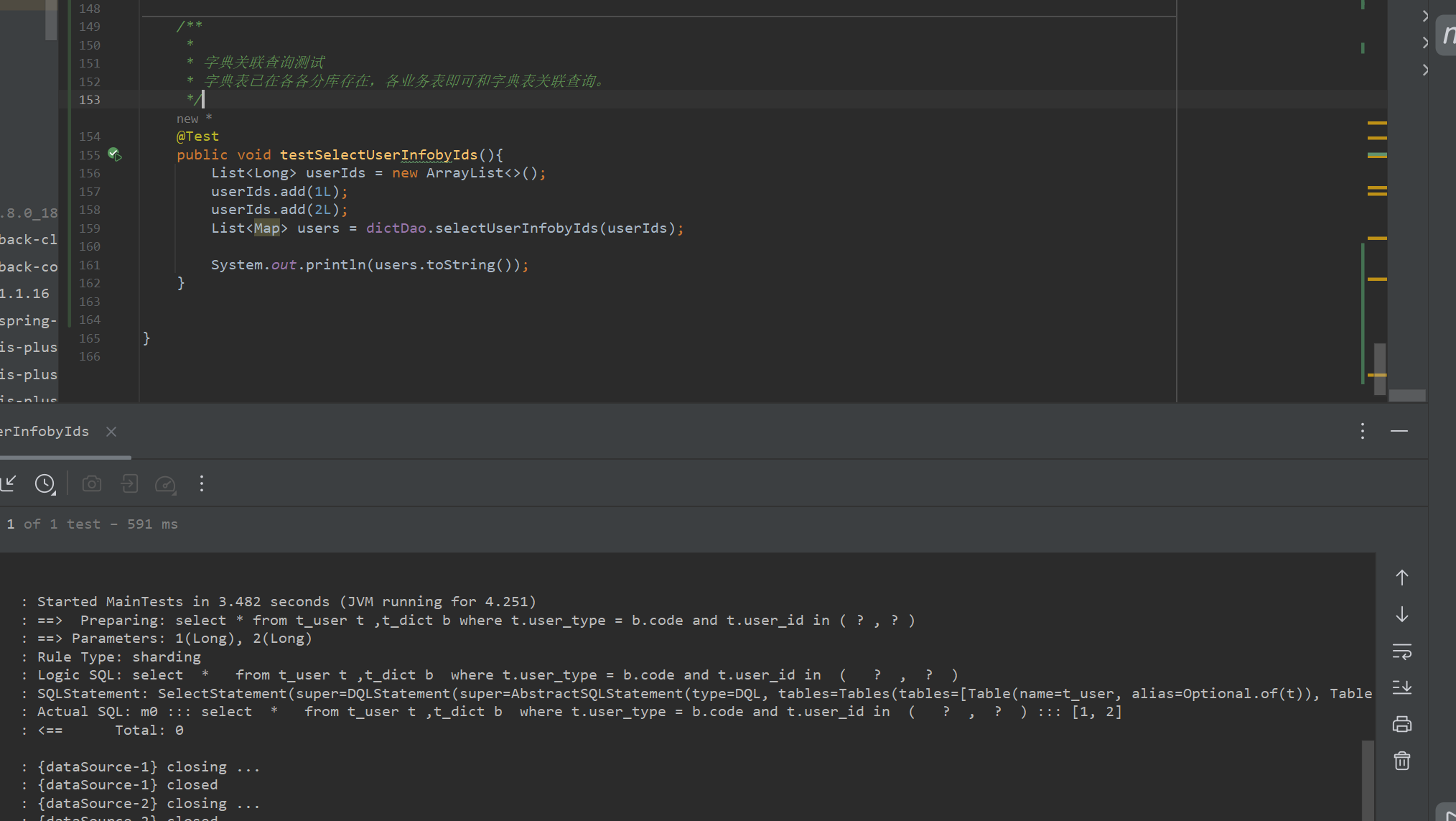Click '{dataSource-1} closed' console line
The image size is (1456, 821).
click(128, 785)
